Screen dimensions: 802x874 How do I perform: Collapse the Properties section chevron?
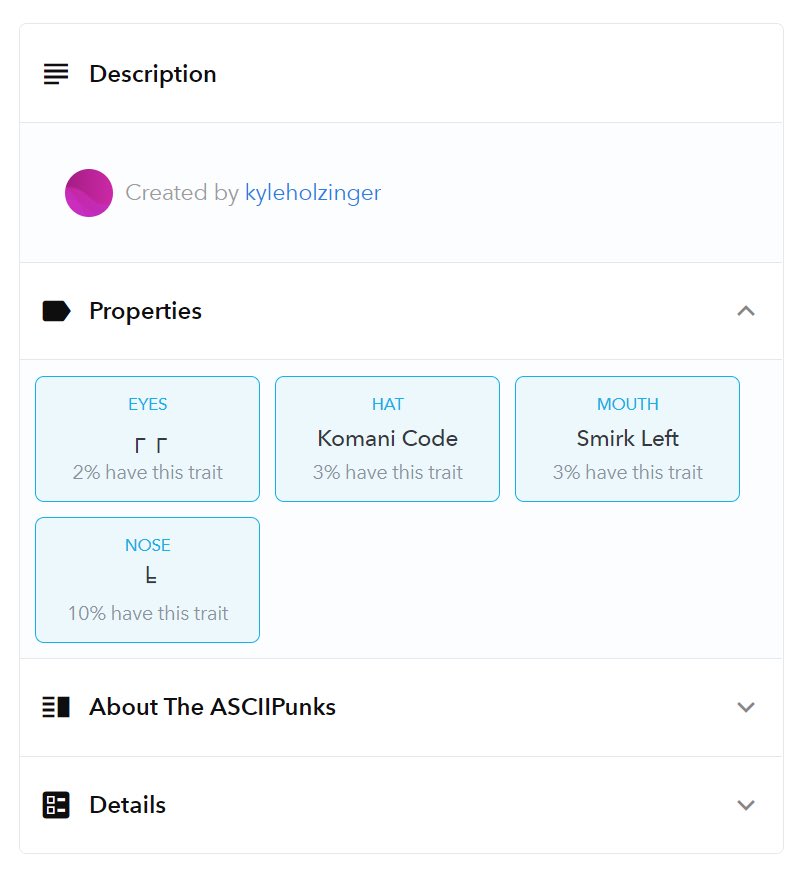pyautogui.click(x=746, y=311)
